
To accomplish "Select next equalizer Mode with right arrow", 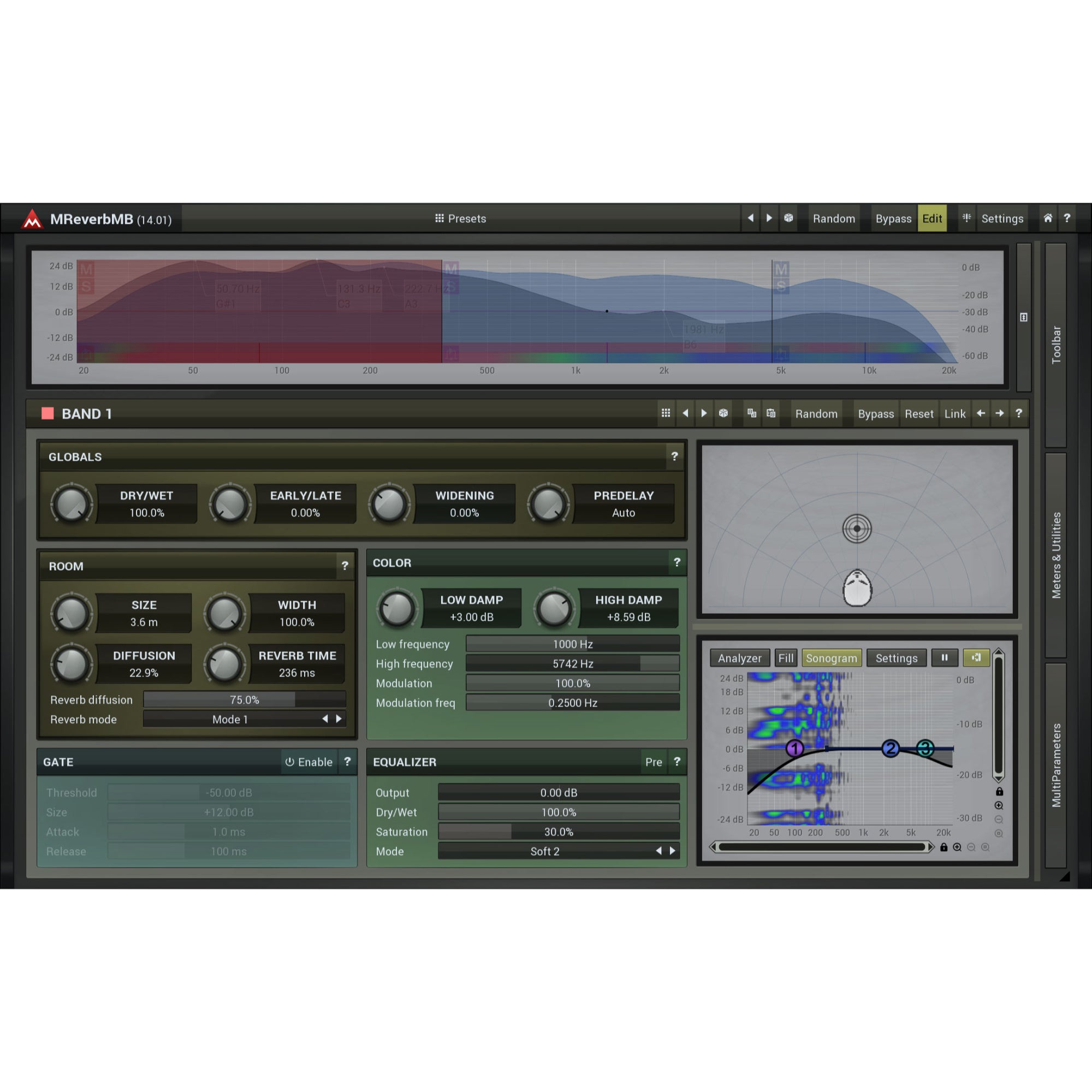I will [673, 851].
